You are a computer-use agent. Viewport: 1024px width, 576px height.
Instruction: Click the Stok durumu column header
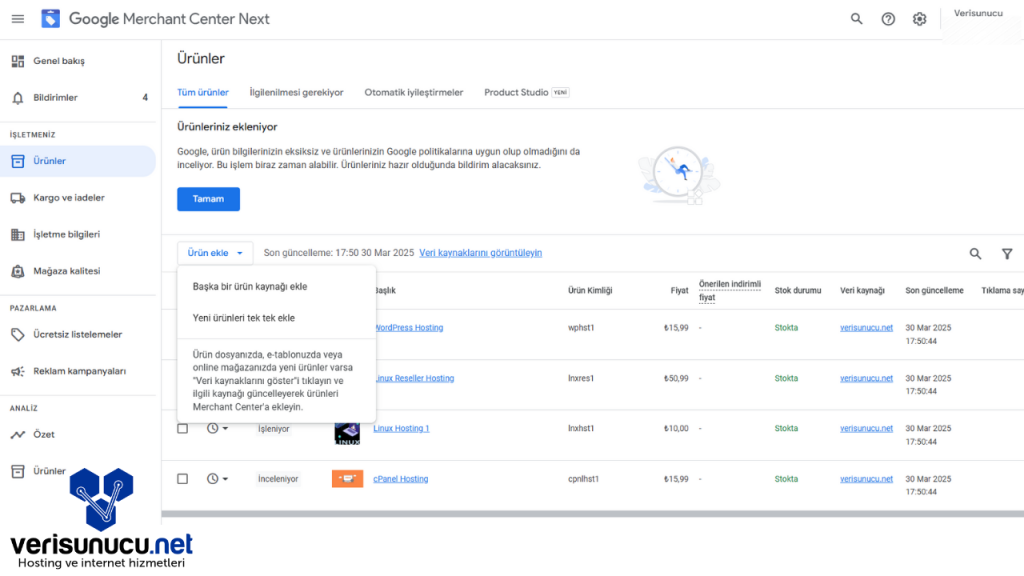tap(797, 291)
